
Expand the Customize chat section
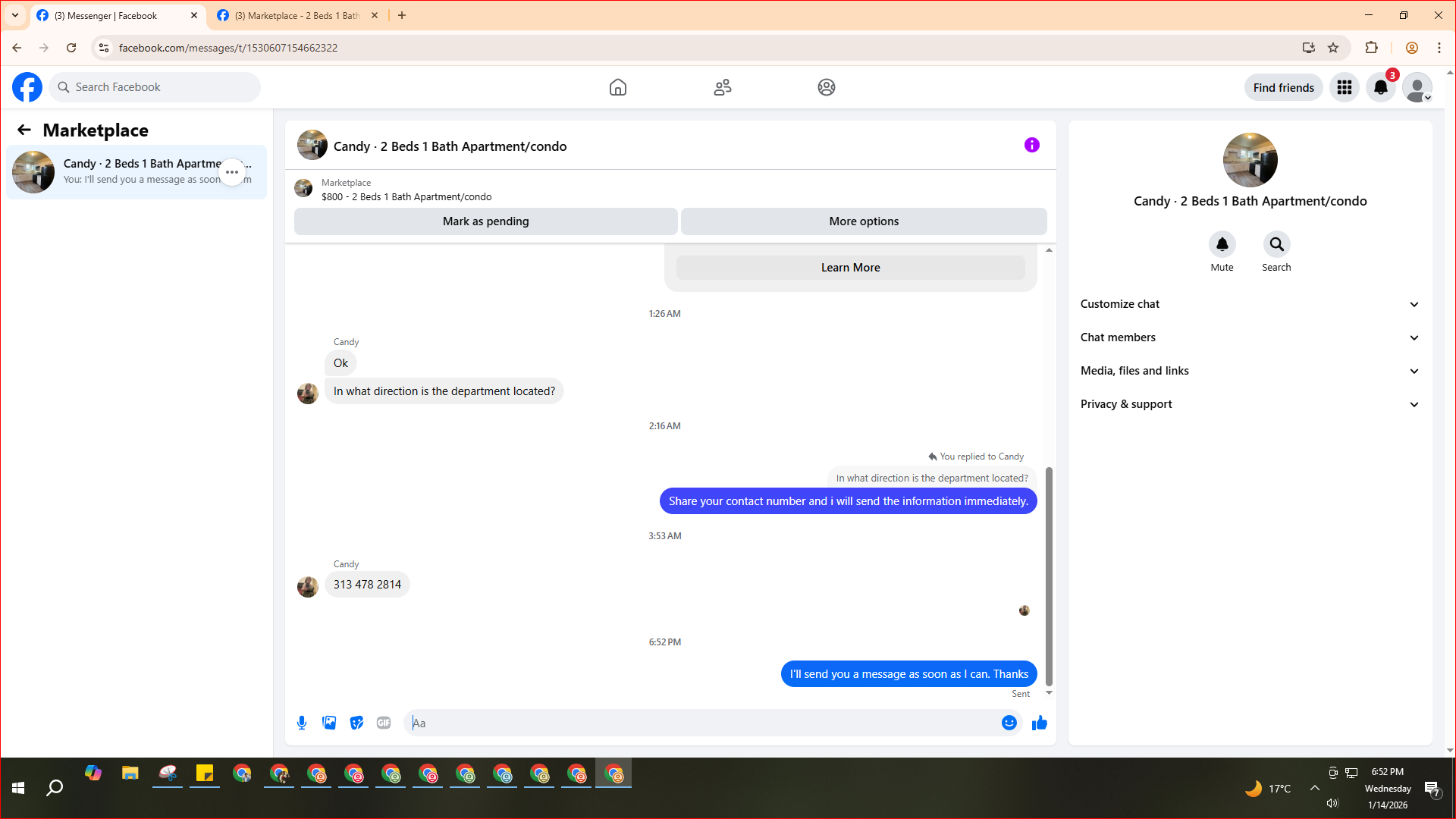(1250, 304)
